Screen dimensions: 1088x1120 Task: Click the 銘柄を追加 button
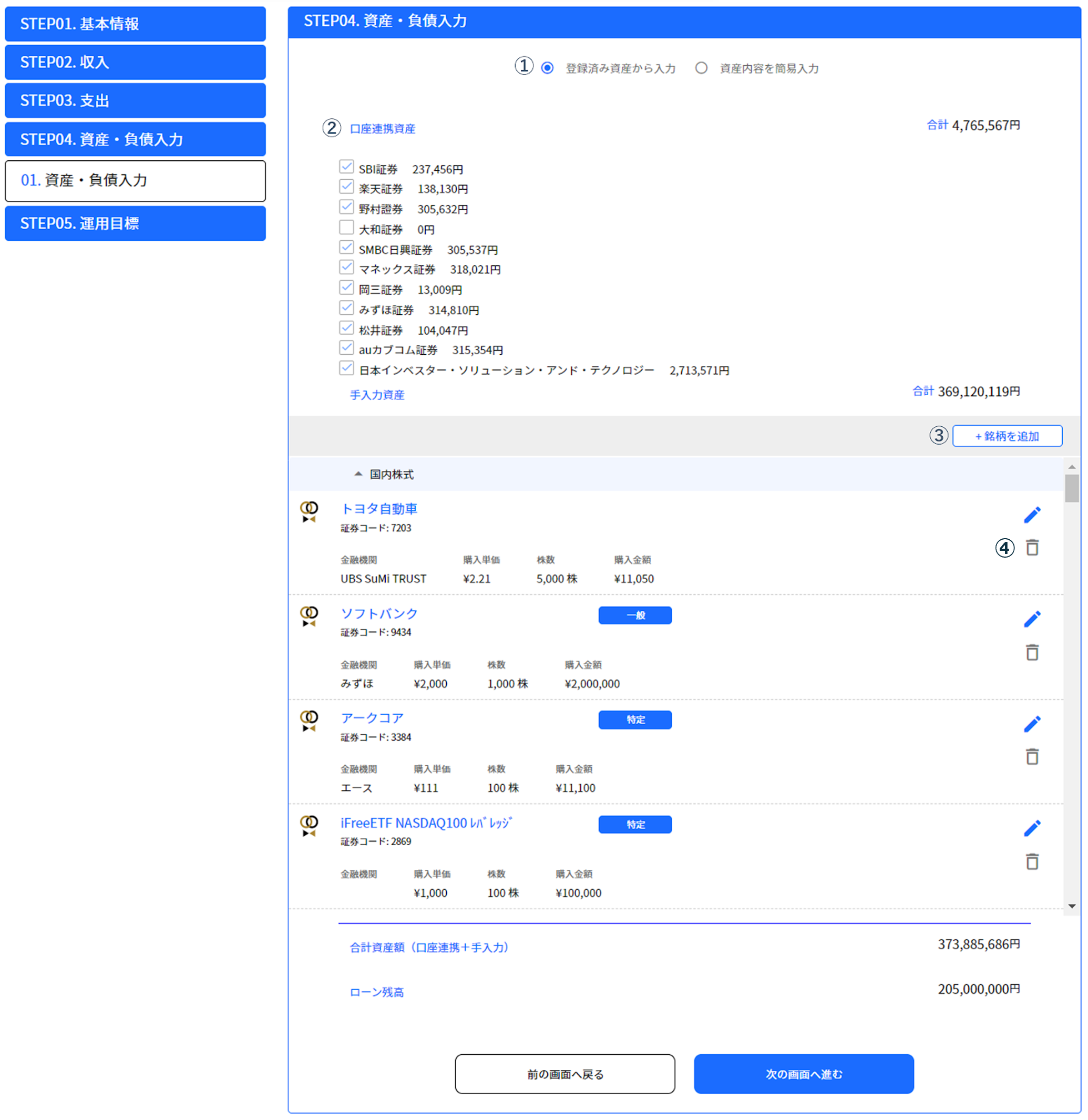[x=1007, y=436]
